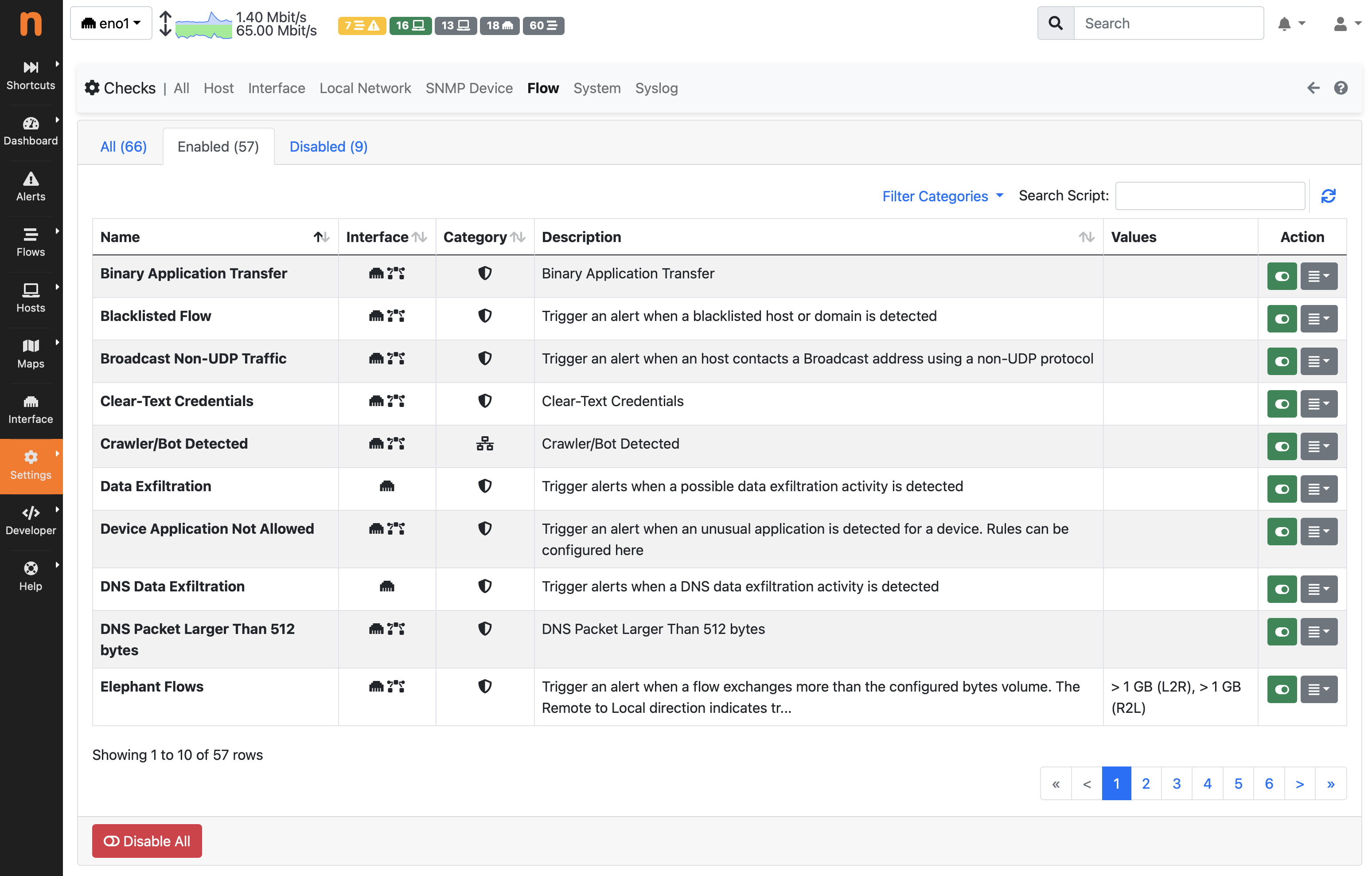Viewport: 1372px width, 876px height.
Task: Open the eno1 interface dropdown
Action: coord(111,23)
